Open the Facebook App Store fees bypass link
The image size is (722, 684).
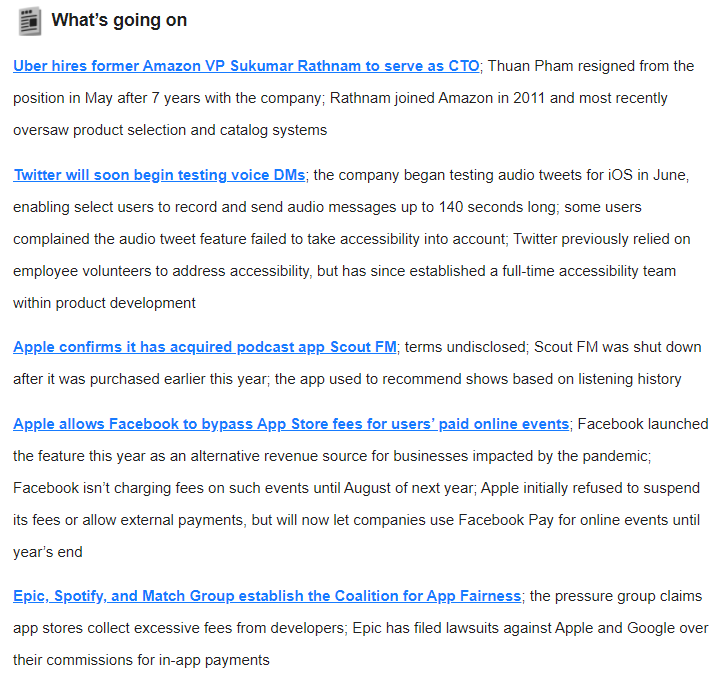[291, 424]
